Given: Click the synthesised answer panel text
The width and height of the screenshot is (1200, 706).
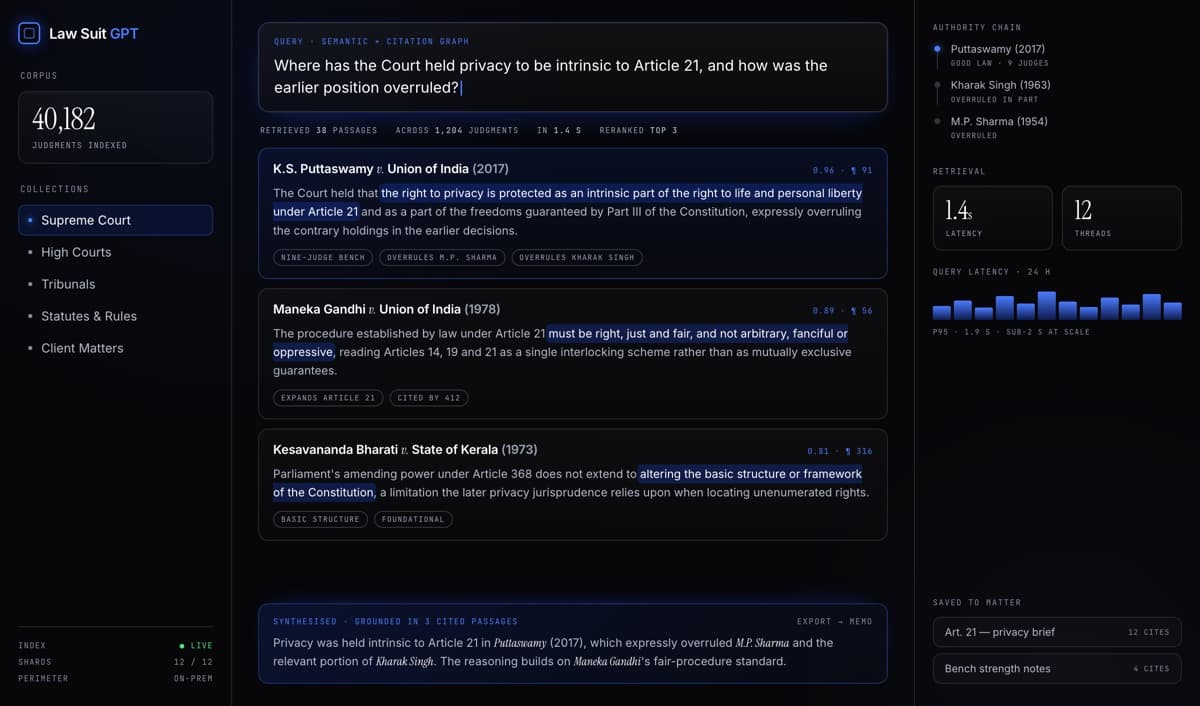Looking at the screenshot, I should coord(553,652).
